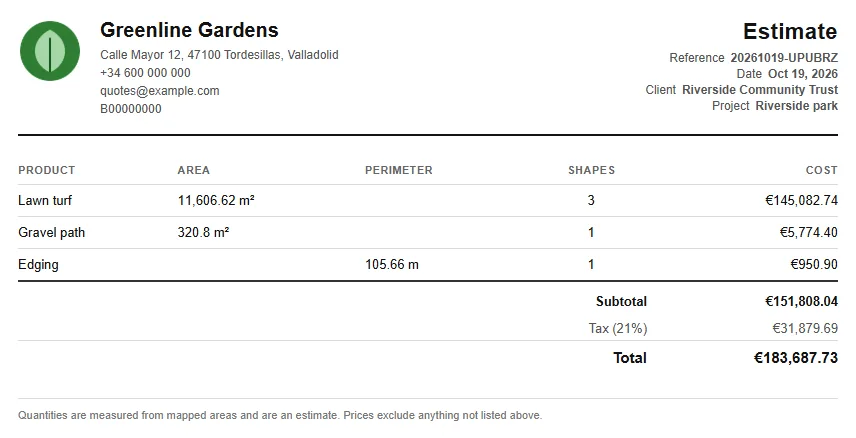Click the Greenline Gardens company name

coord(189,30)
